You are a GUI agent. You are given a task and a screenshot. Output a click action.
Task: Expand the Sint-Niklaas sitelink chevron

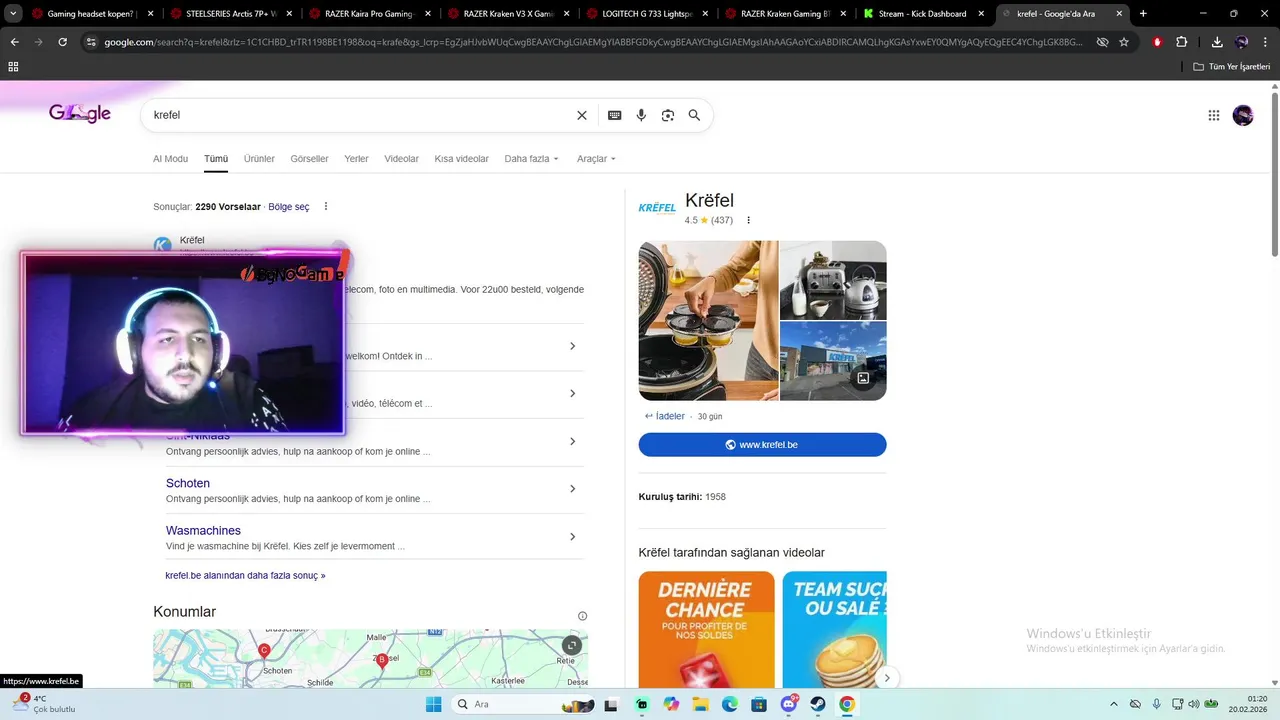click(x=572, y=441)
